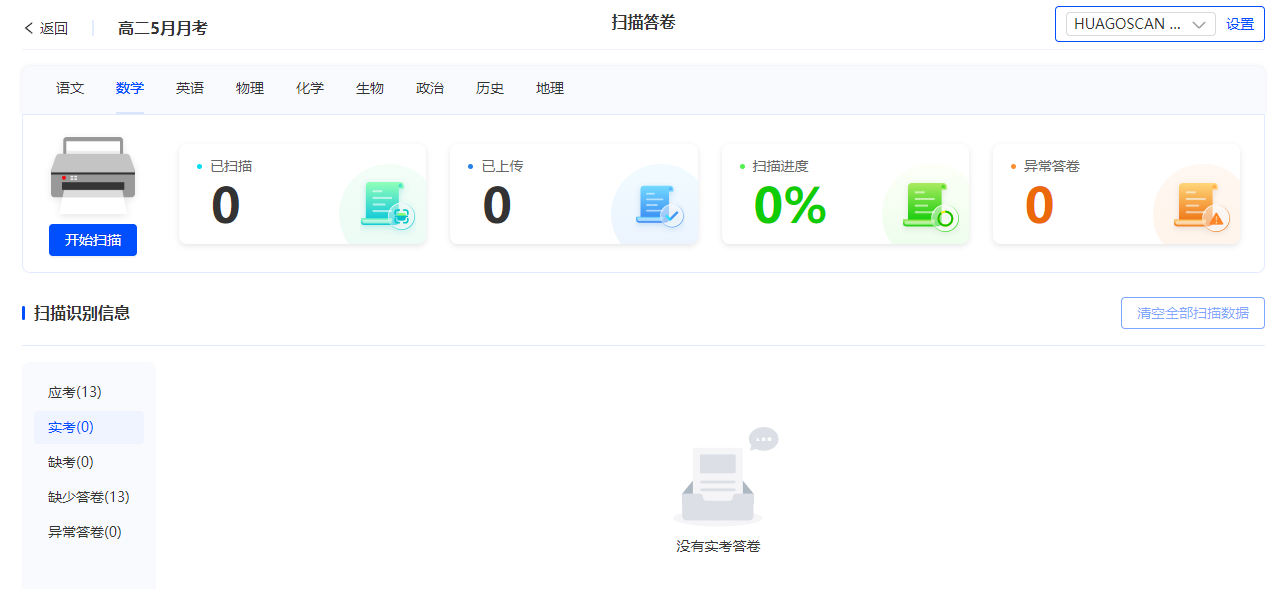Click the 0% scan progress value

(790, 206)
